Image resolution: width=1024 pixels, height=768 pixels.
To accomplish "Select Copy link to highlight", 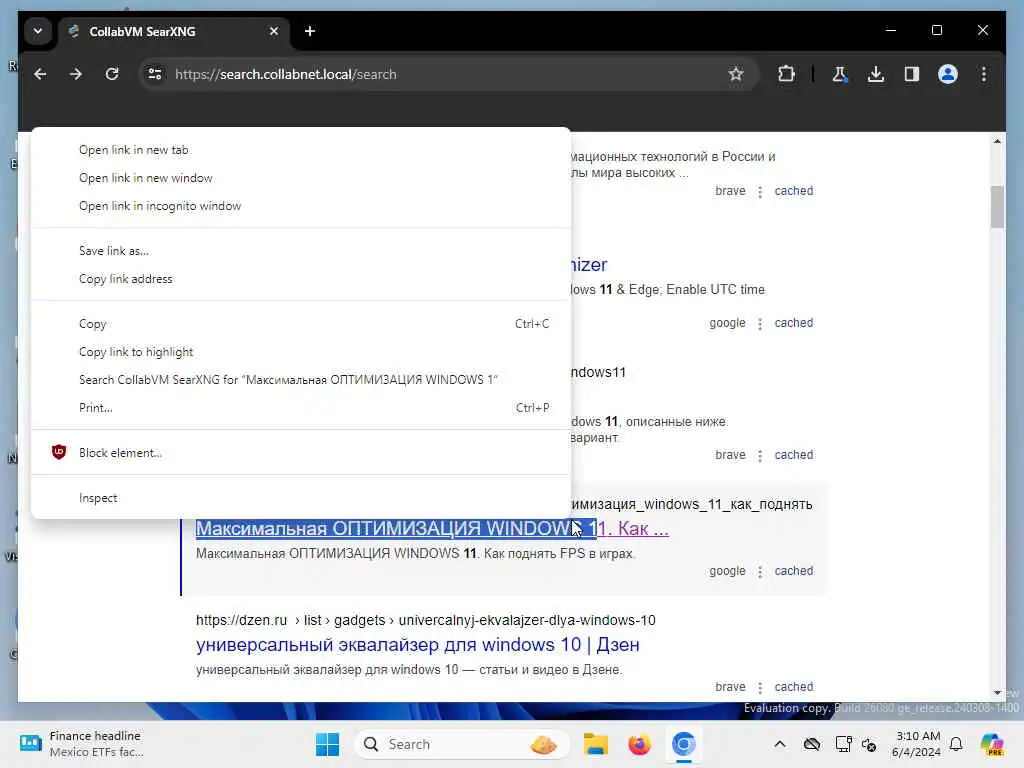I will click(301, 352).
